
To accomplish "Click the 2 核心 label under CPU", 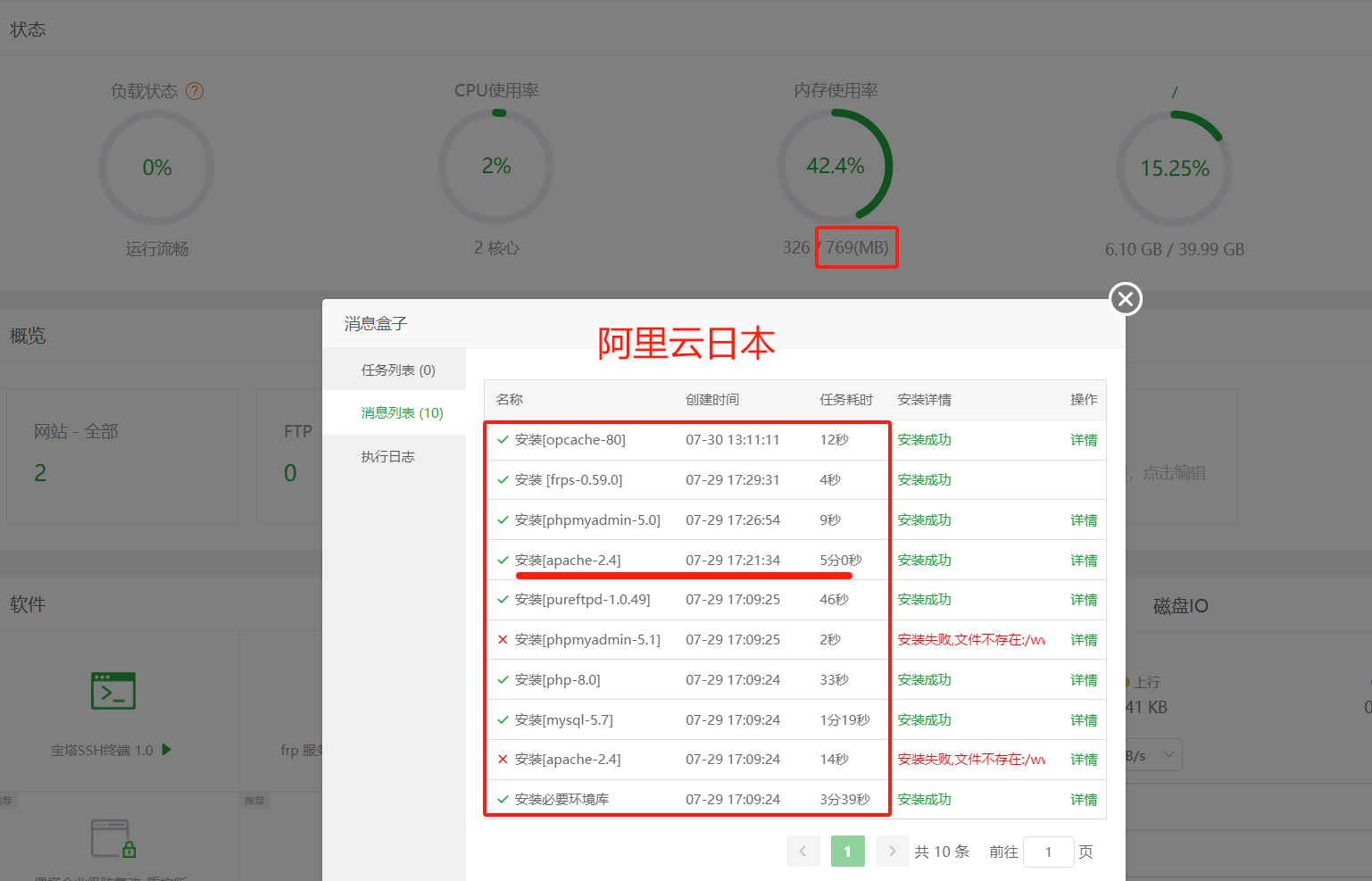I will coord(496,248).
